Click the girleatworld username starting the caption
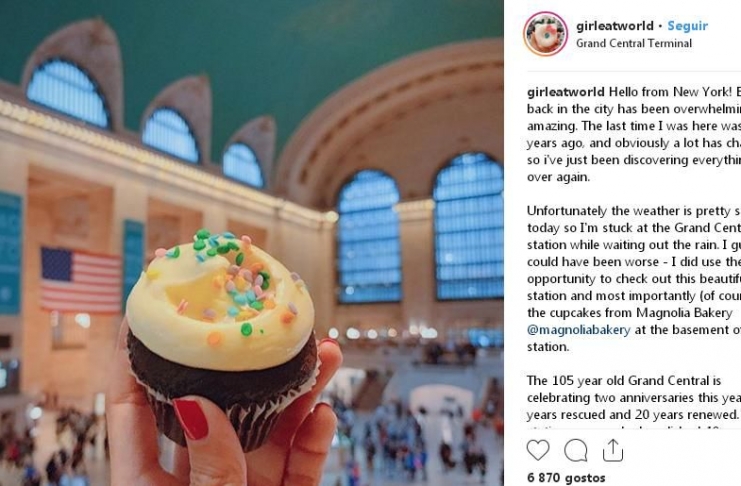The height and width of the screenshot is (486, 741). pos(566,92)
